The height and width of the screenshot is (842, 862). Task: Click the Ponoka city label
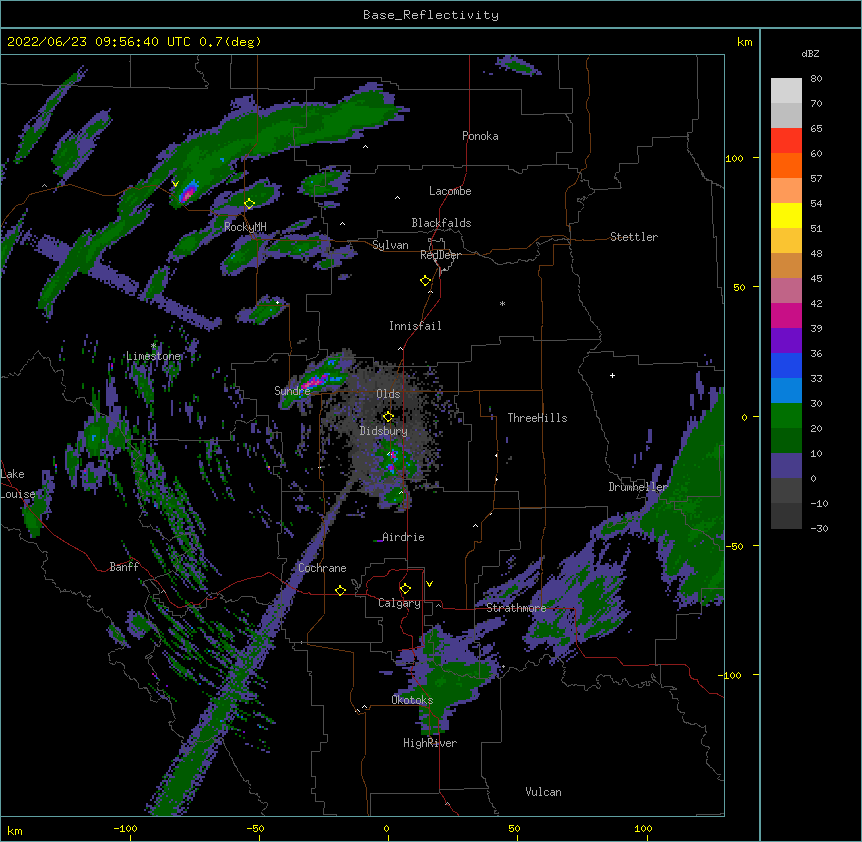pos(480,136)
